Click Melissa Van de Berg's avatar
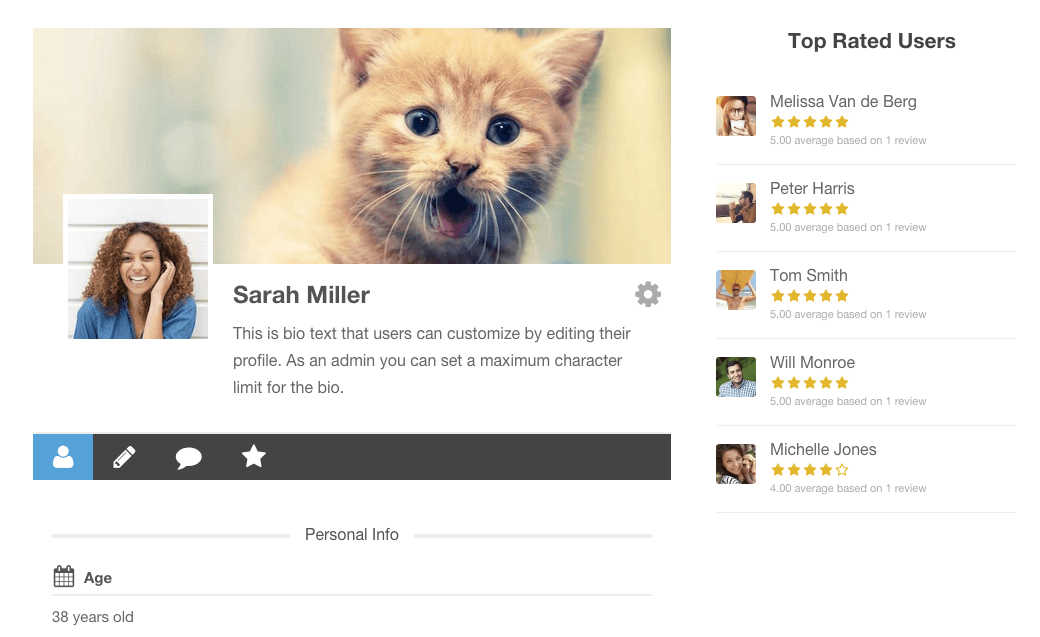Viewport: 1040px width, 637px height. tap(736, 116)
